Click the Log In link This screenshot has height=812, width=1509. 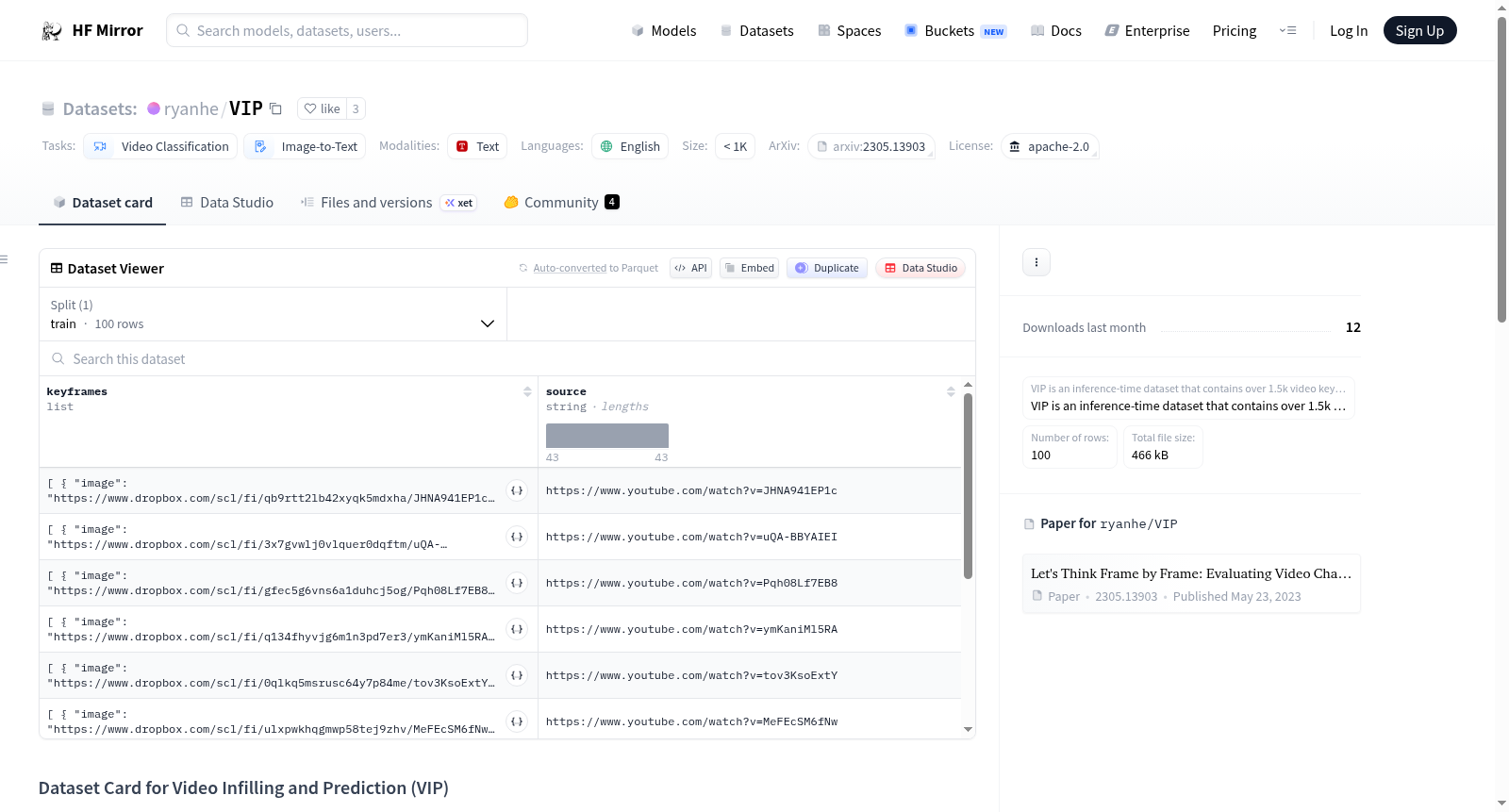coord(1349,31)
